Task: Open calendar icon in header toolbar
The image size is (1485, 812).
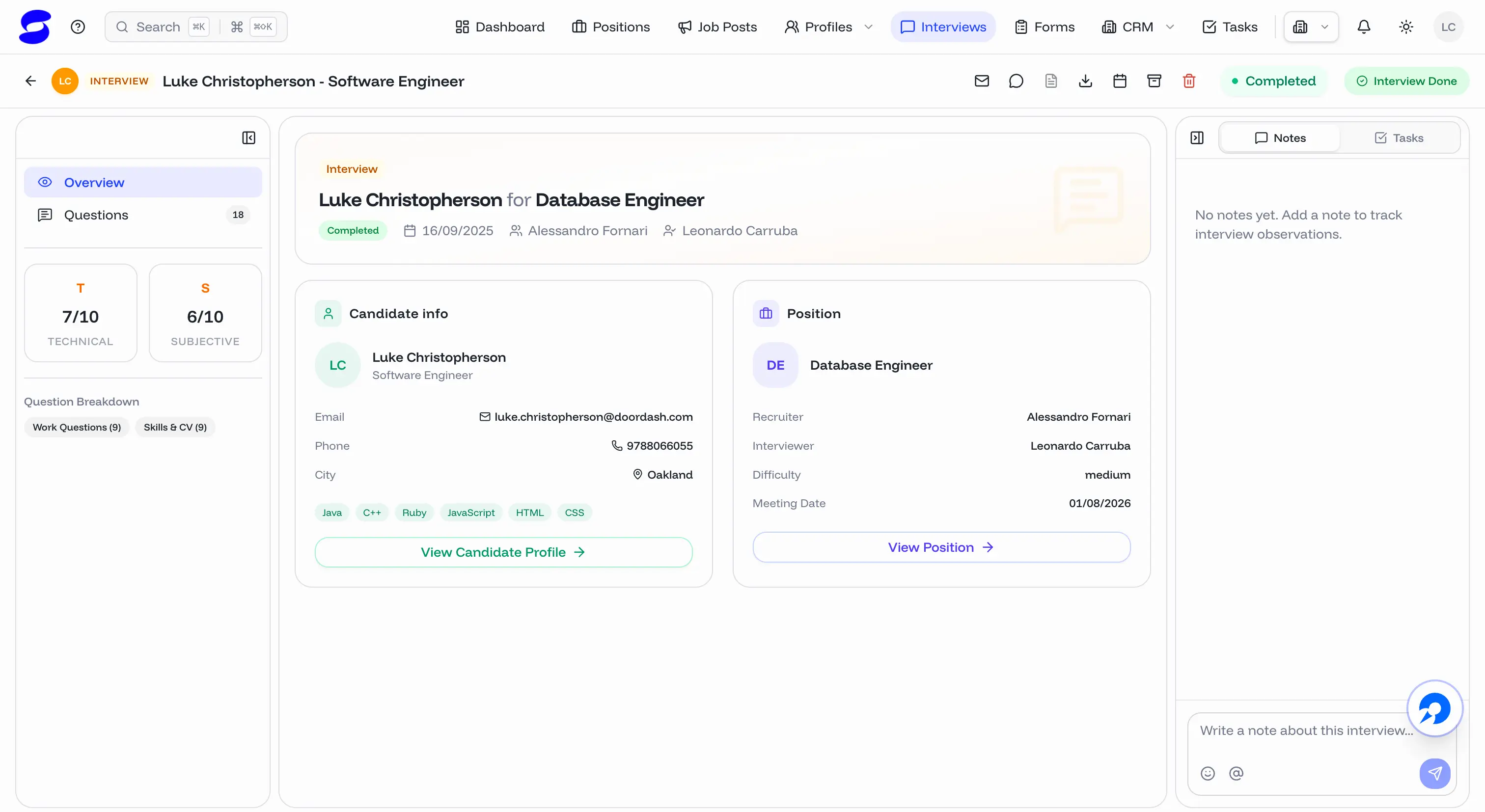Action: [x=1120, y=81]
